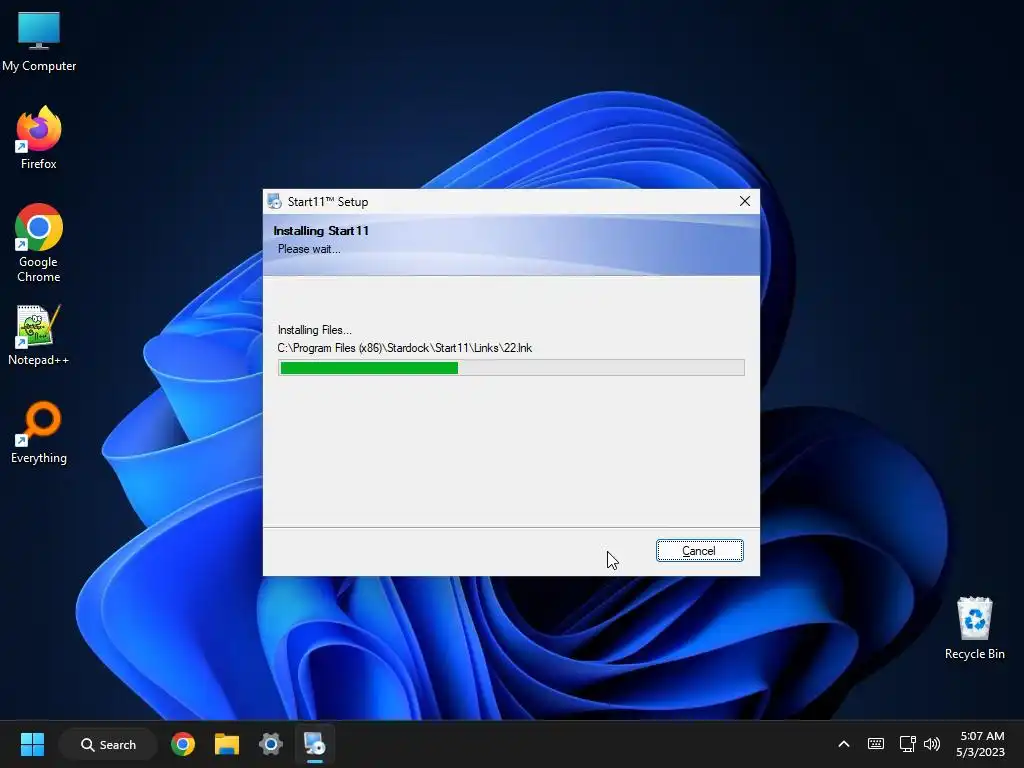This screenshot has width=1024, height=768.
Task: Select the Firefox desktop shortcut
Action: click(x=39, y=138)
